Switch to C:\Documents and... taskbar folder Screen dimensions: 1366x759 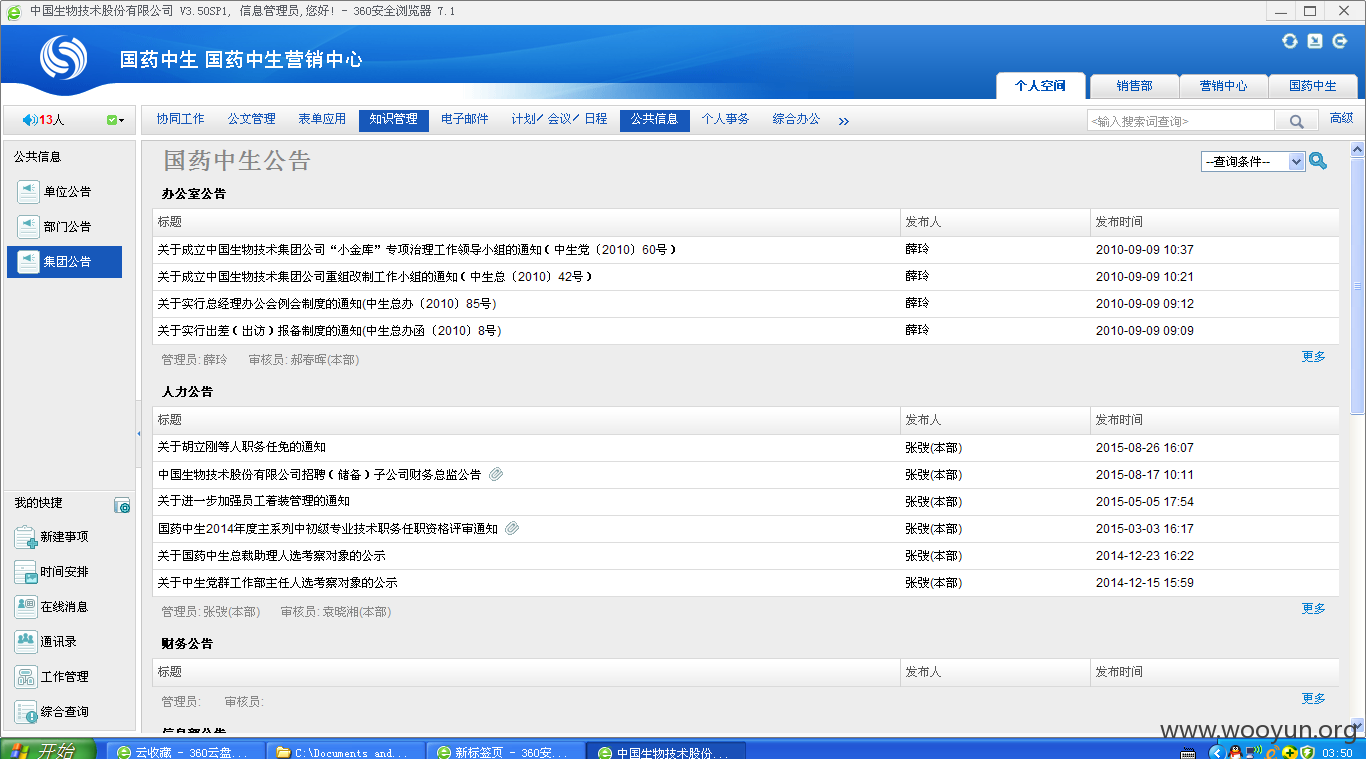pos(346,752)
